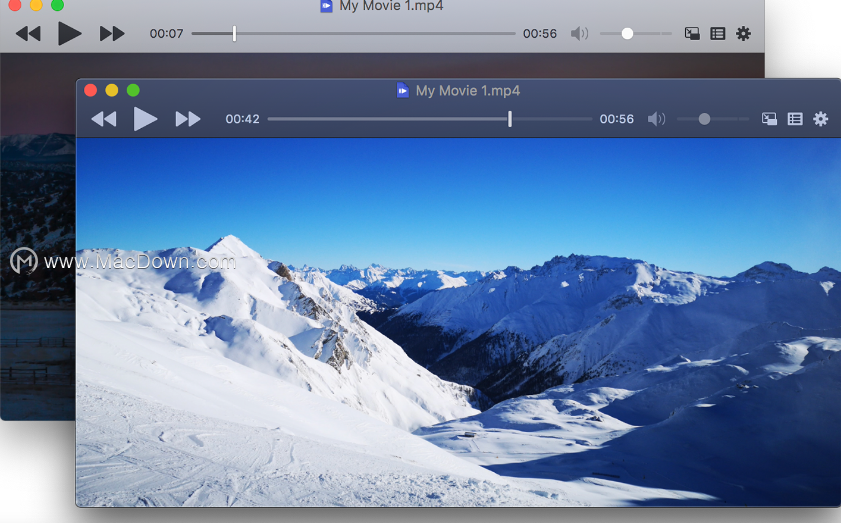
Task: Rewind the front window's video
Action: click(104, 119)
